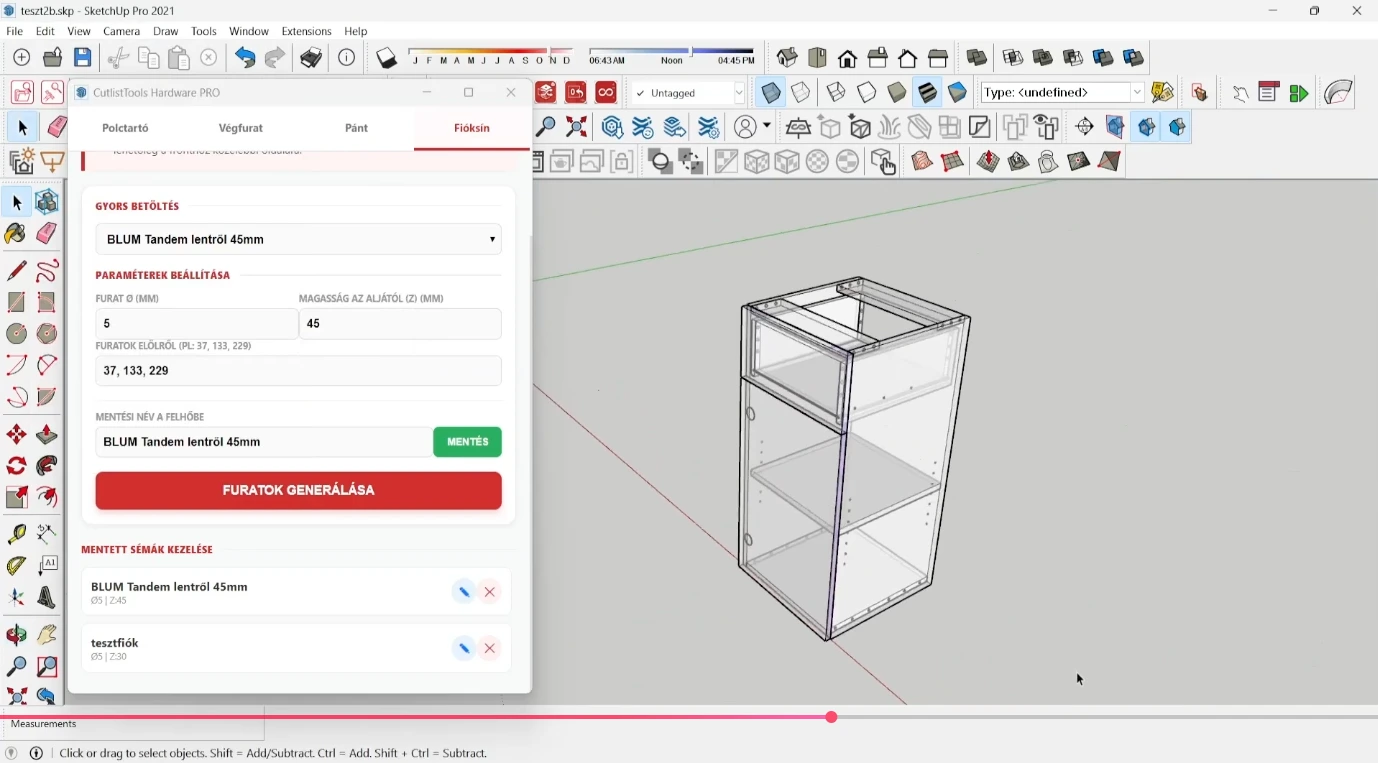Toggle X-ray face style
The width and height of the screenshot is (1378, 763).
(x=771, y=92)
